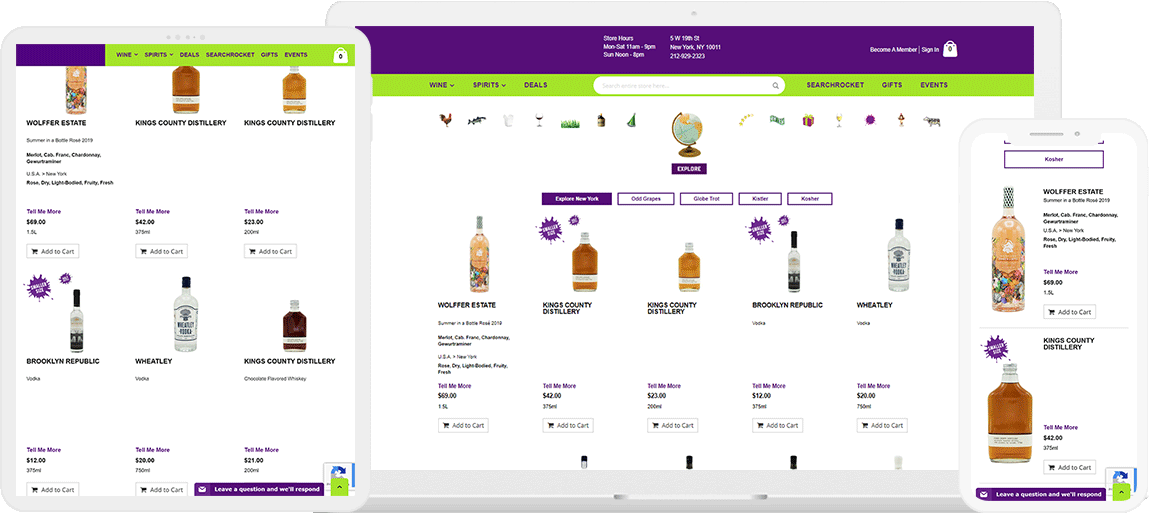Open phone Leave a question bar

(1041, 494)
